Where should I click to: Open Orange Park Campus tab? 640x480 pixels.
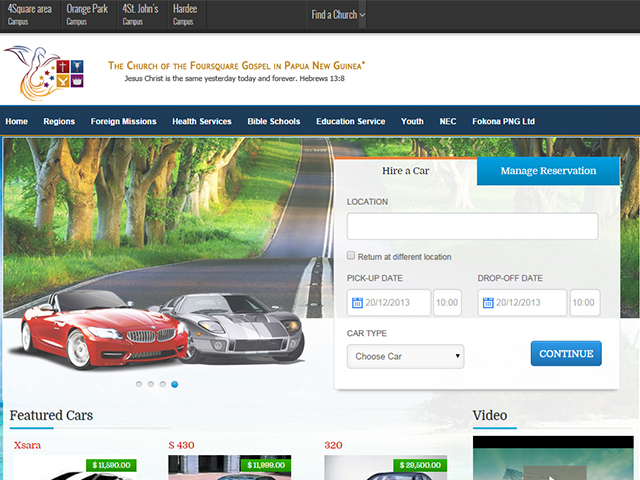click(x=87, y=15)
